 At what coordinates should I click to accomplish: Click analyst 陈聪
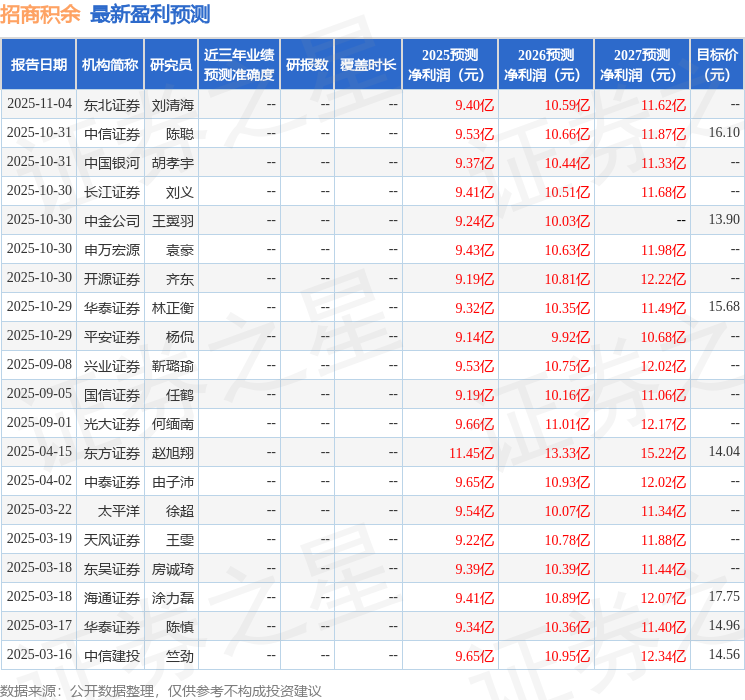(x=180, y=134)
